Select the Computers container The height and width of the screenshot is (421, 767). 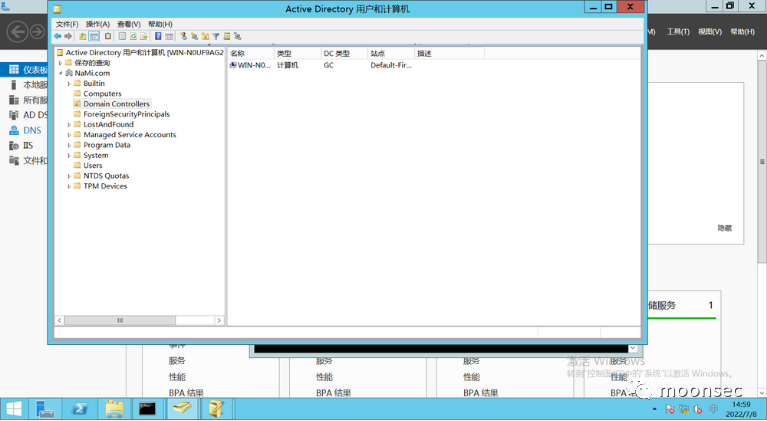click(x=102, y=94)
